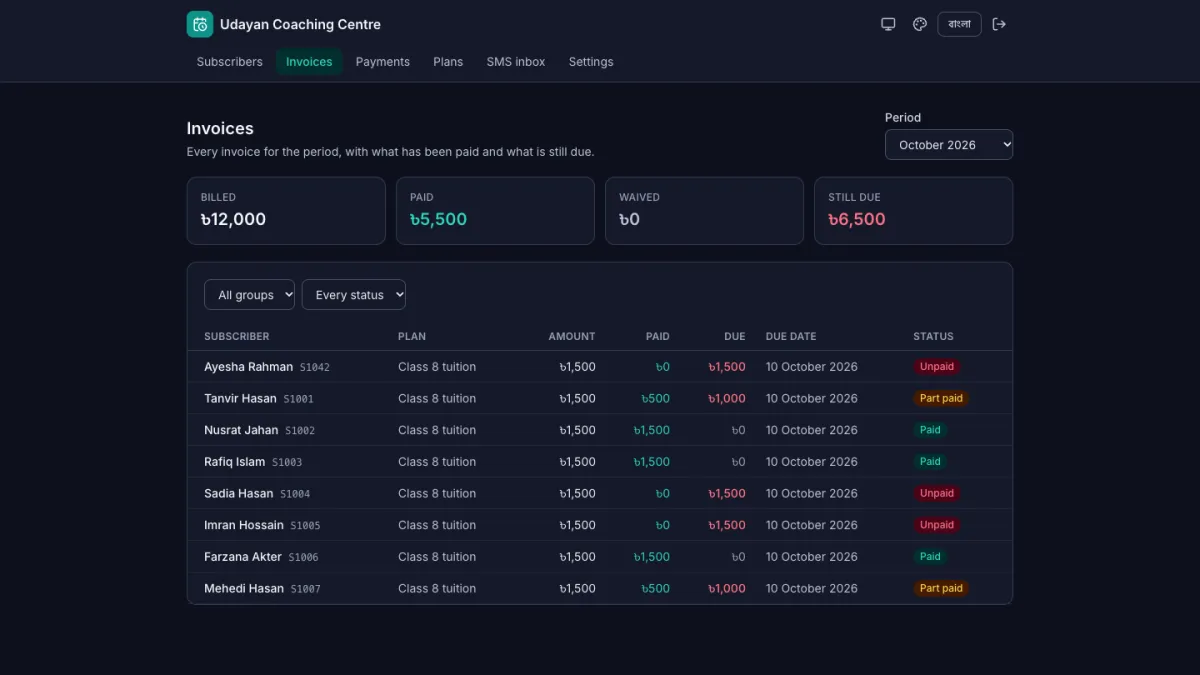This screenshot has height=675, width=1200.
Task: Select the Invoices tab
Action: 309,62
